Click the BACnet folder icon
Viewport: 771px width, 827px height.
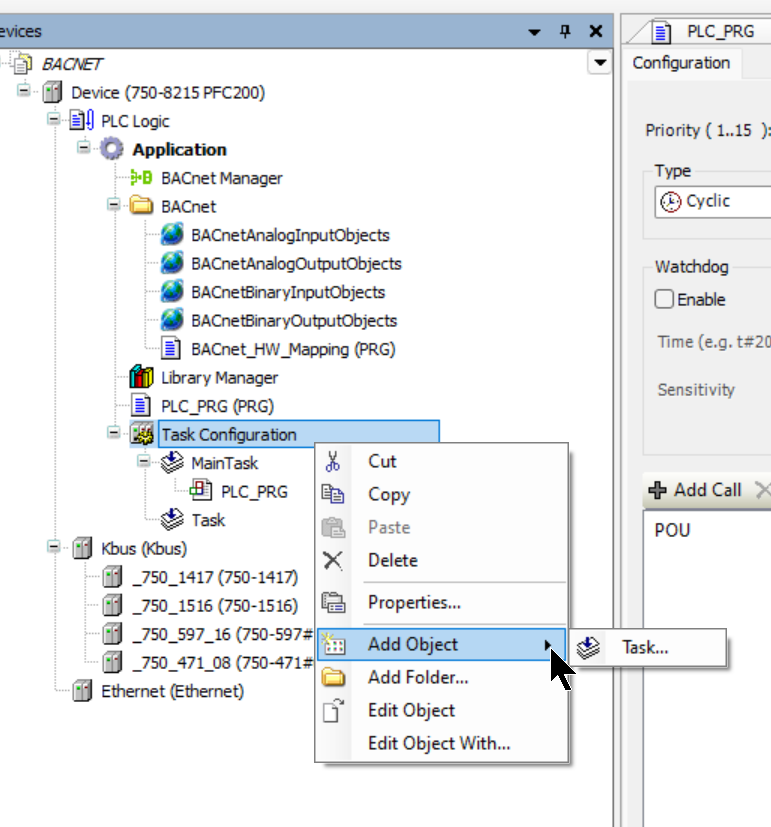[x=141, y=205]
